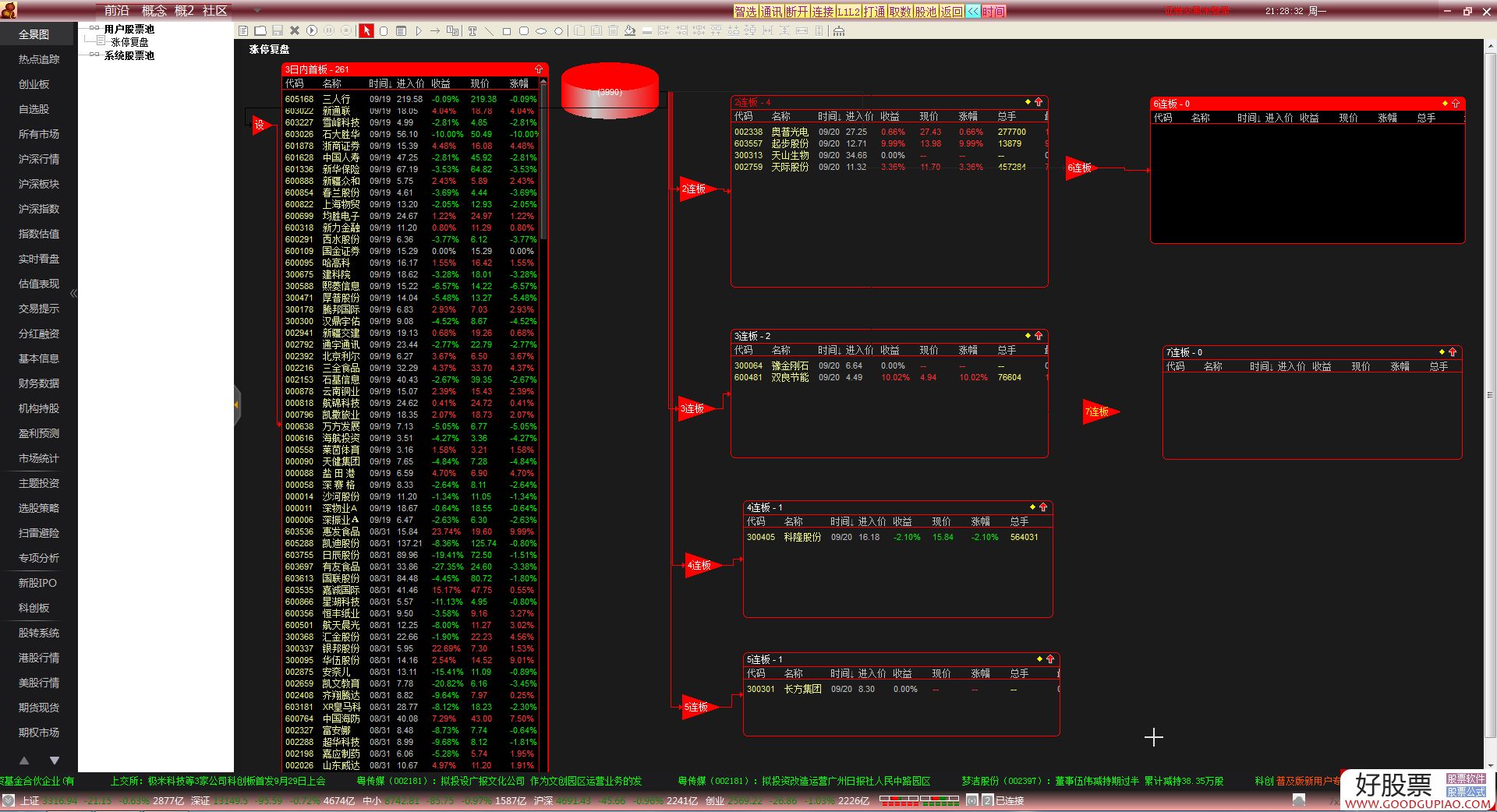Image resolution: width=1497 pixels, height=812 pixels.
Task: Click yellow diamond icon on 3连板 panel
Action: click(1028, 336)
